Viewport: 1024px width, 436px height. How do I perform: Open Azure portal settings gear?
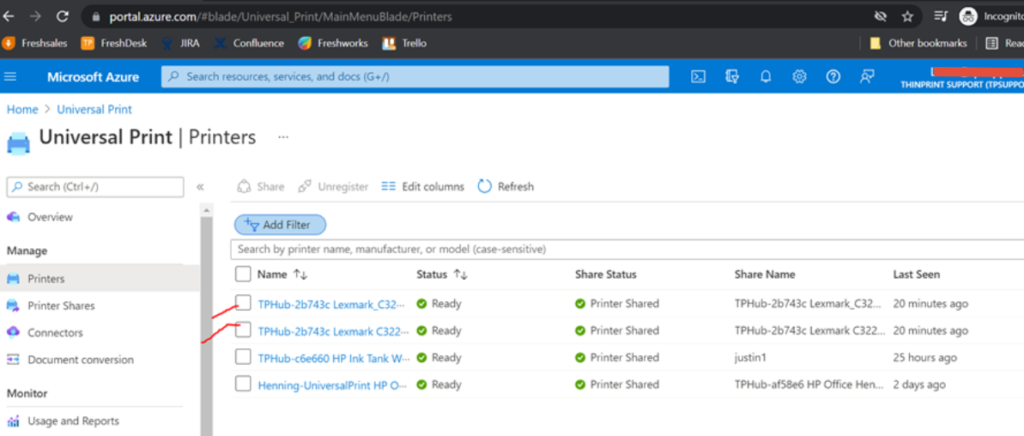click(x=799, y=76)
